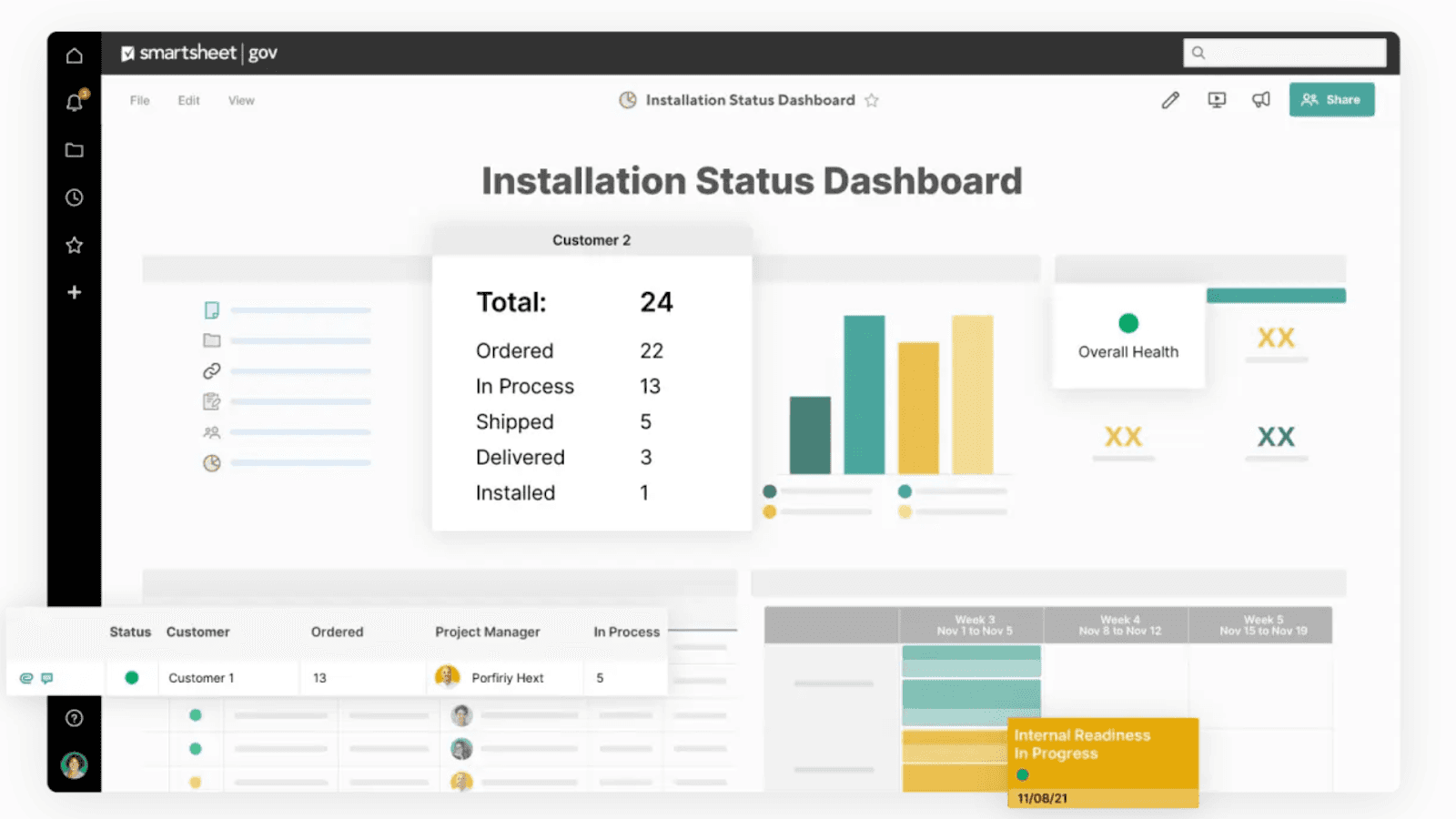Image resolution: width=1456 pixels, height=819 pixels.
Task: Open the Edit menu
Action: pos(188,100)
